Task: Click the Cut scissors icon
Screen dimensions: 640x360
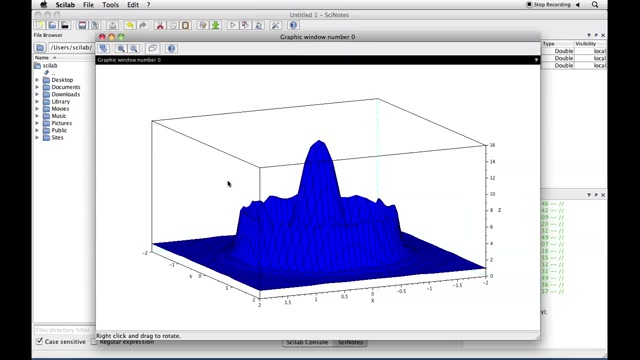Action: (160, 25)
